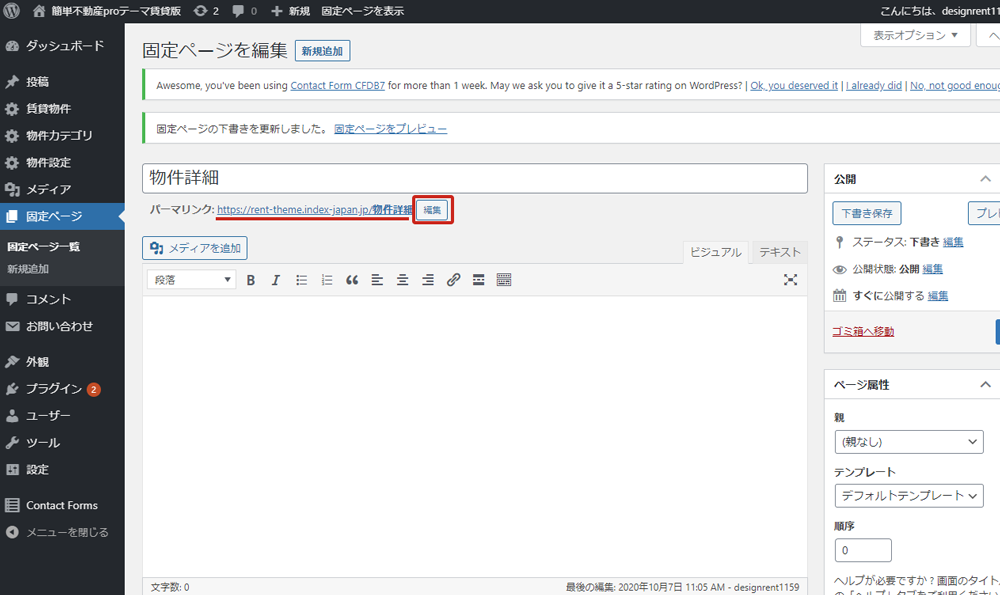Open the 親 parent page dropdown
The height and width of the screenshot is (595, 1000).
[909, 441]
